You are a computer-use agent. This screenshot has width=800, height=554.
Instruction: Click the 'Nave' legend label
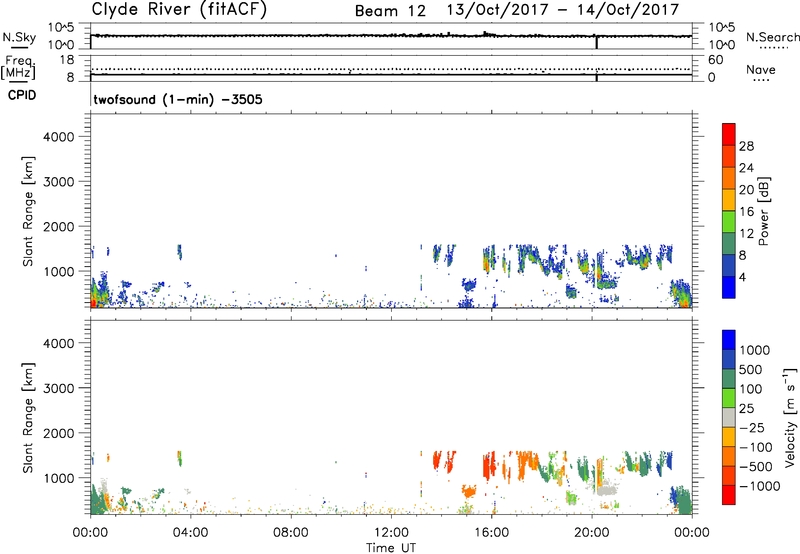point(761,69)
